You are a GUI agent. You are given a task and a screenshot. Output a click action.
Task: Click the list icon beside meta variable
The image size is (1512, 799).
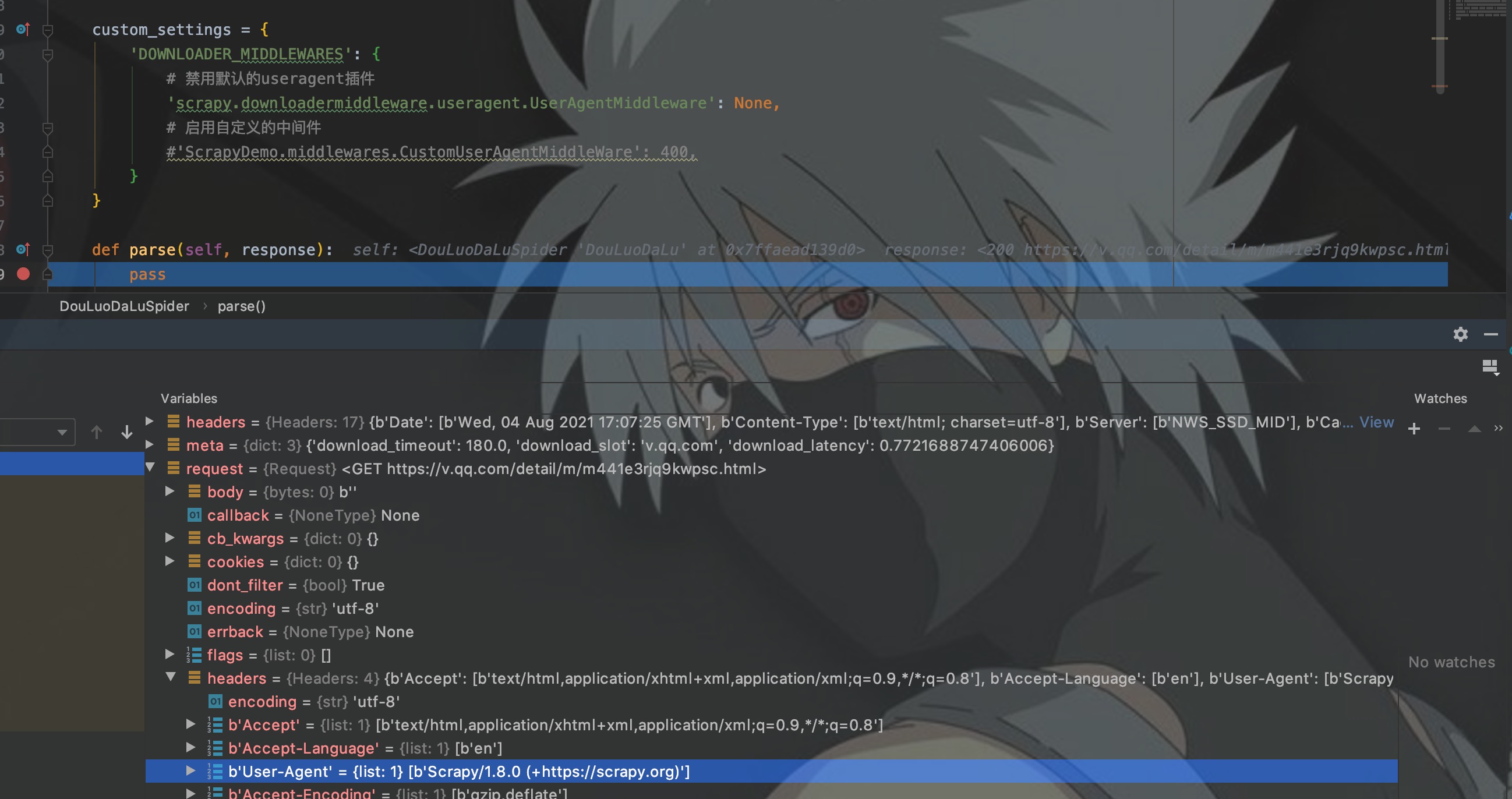point(173,444)
